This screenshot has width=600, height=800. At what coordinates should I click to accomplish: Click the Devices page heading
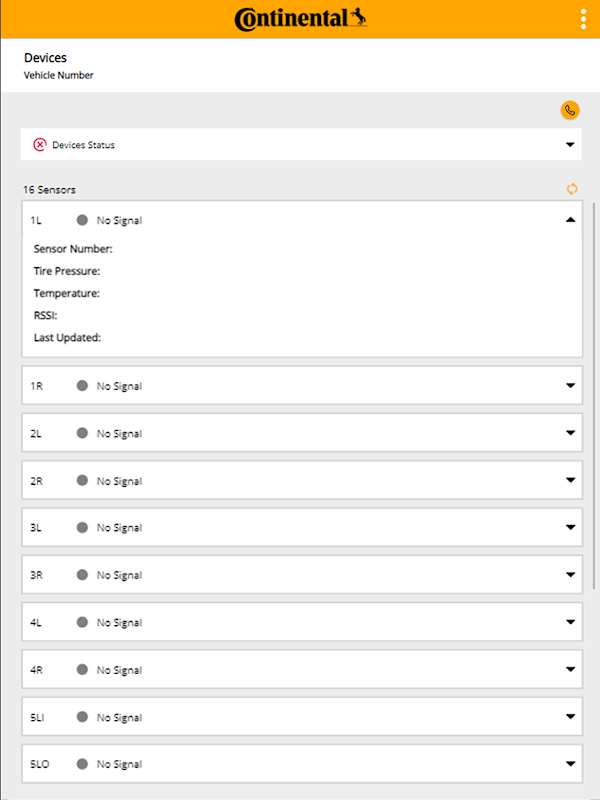(x=45, y=58)
